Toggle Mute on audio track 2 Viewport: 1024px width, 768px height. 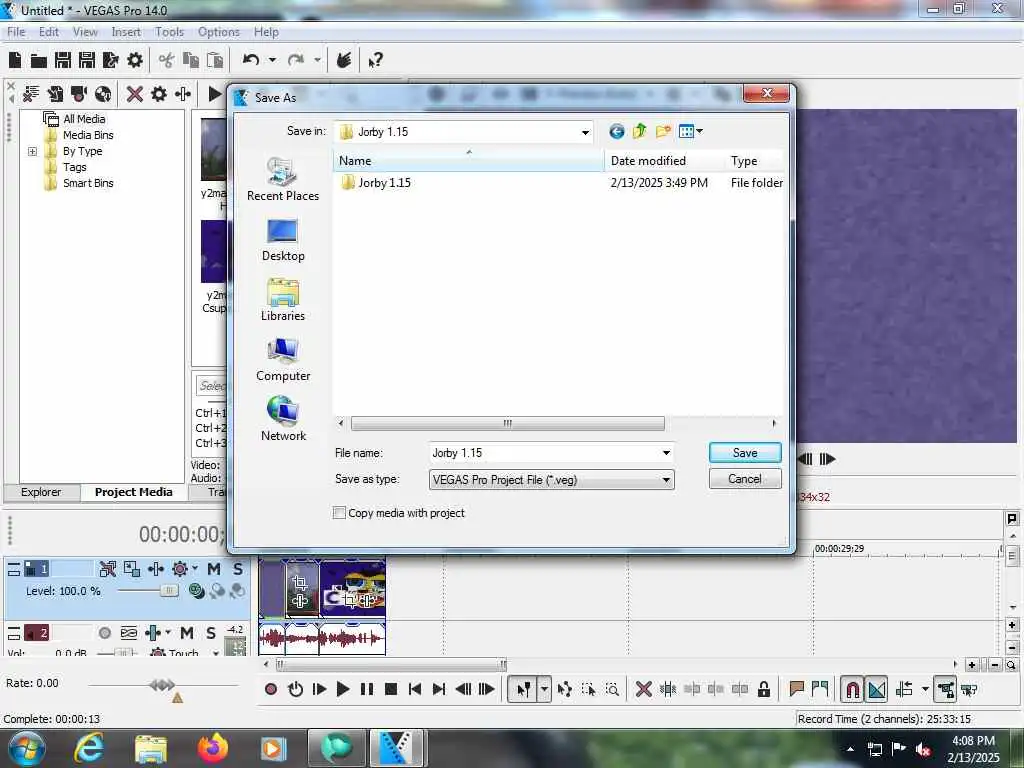tap(187, 632)
